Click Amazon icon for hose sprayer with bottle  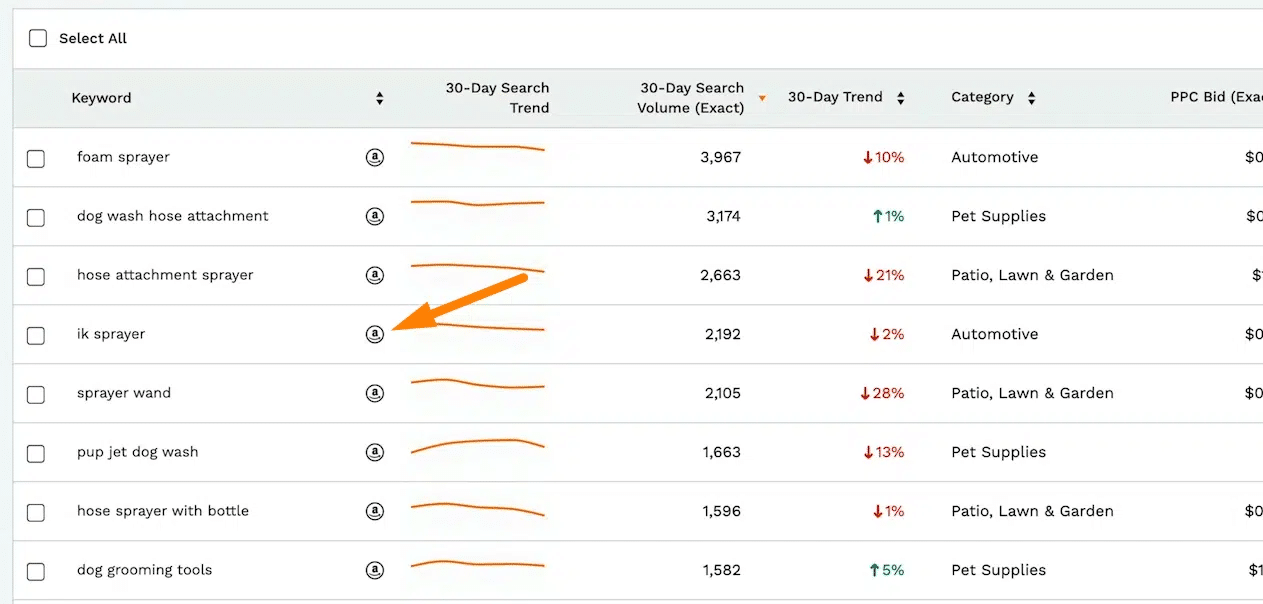tap(375, 511)
